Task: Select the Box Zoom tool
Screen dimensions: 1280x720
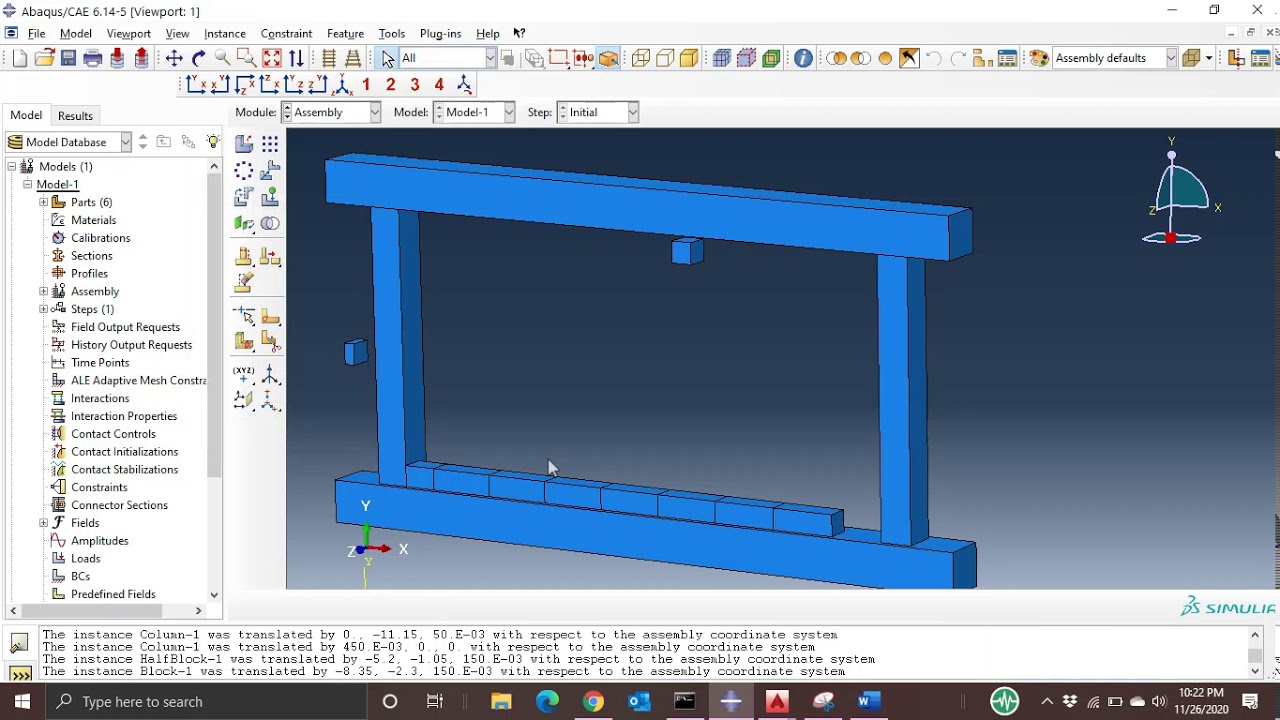Action: (246, 59)
